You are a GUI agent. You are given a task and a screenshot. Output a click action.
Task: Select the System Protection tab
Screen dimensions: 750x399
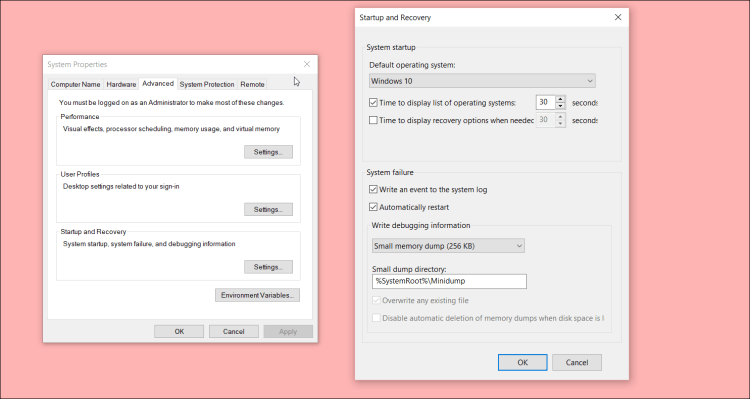pyautogui.click(x=207, y=84)
